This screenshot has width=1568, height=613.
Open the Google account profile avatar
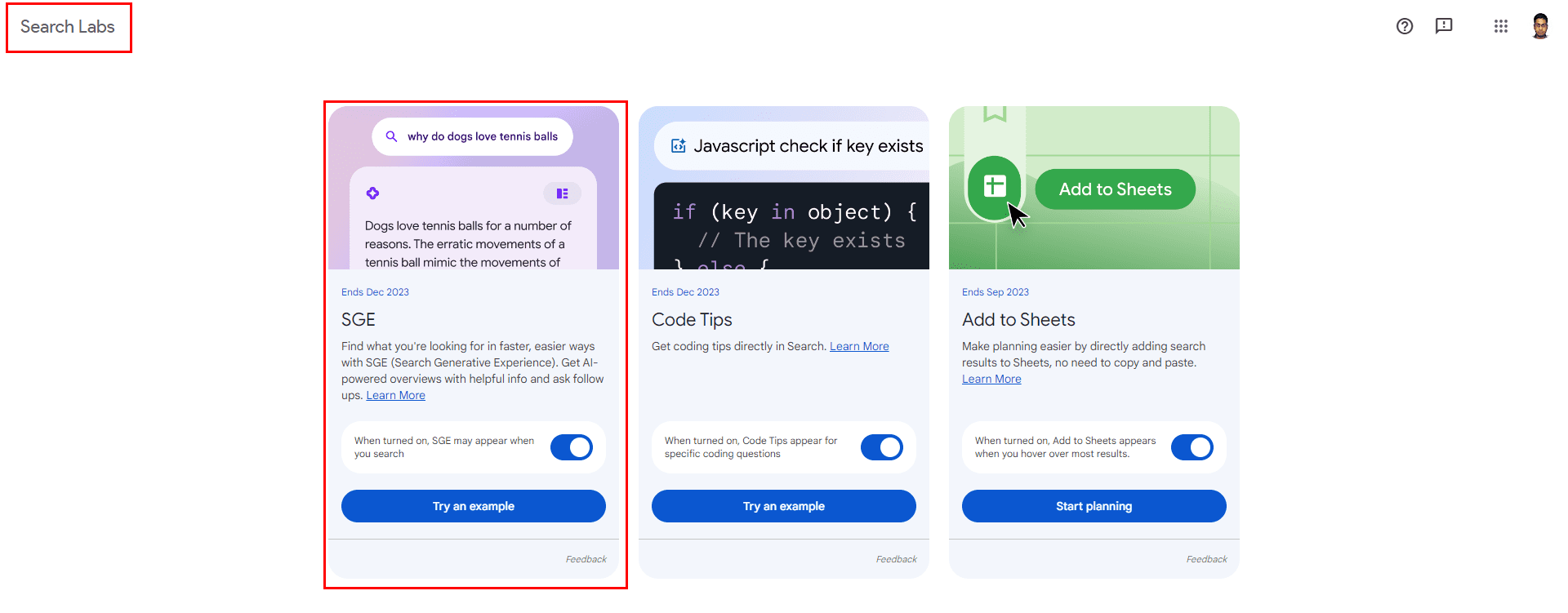pos(1540,26)
